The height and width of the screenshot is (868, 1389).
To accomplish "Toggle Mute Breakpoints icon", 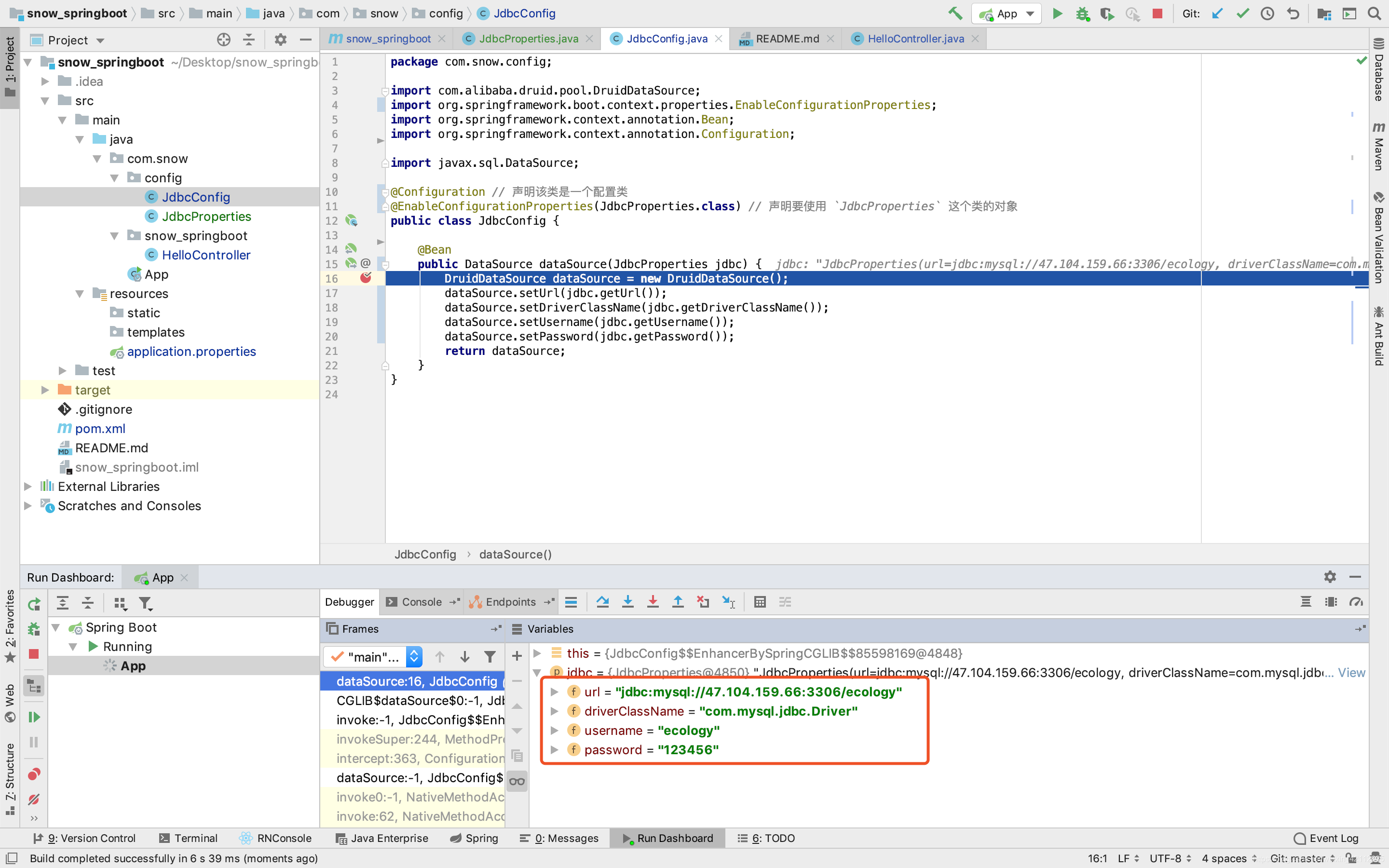I will (34, 799).
